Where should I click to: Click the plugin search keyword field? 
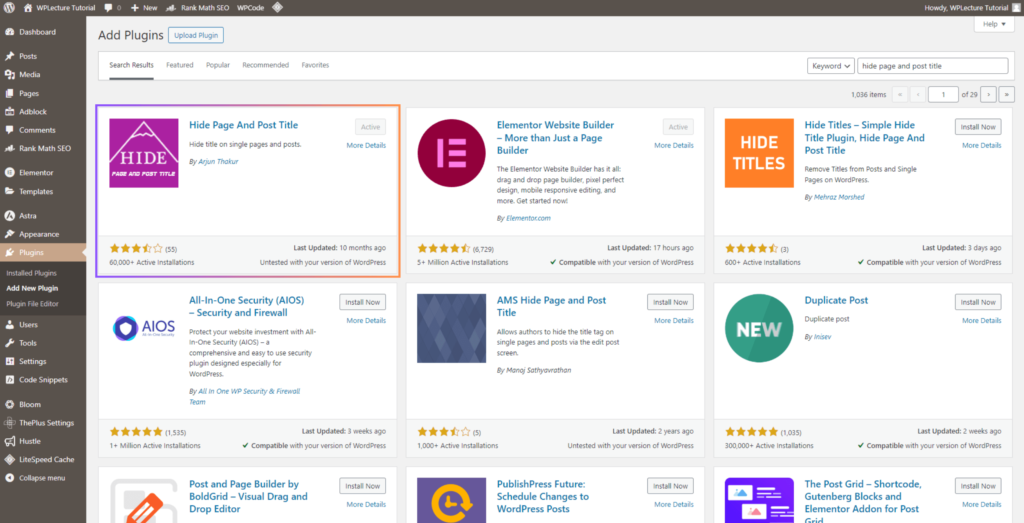933,66
